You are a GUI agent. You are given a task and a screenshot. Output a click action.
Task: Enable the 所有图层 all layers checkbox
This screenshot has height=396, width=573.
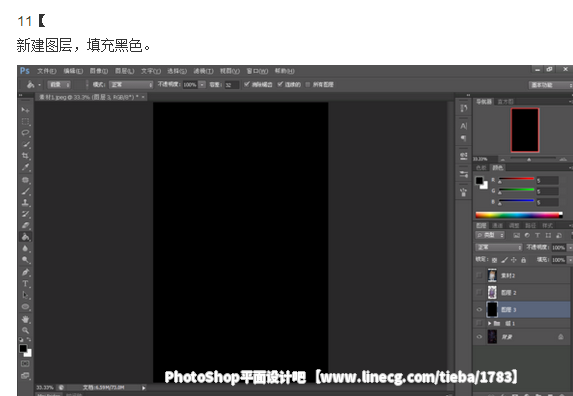click(x=308, y=84)
